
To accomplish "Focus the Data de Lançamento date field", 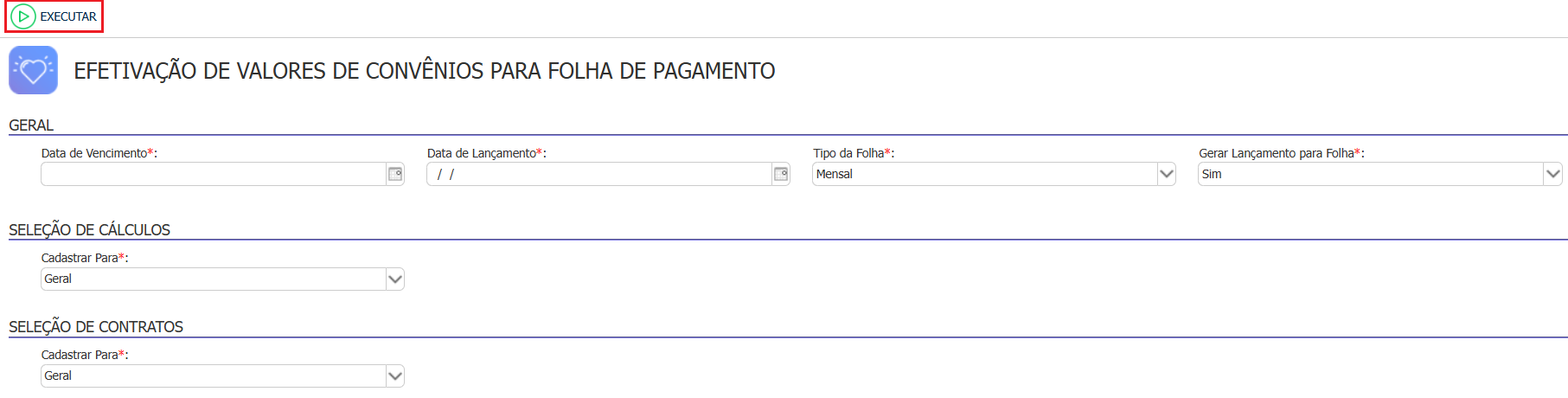I will pyautogui.click(x=599, y=174).
